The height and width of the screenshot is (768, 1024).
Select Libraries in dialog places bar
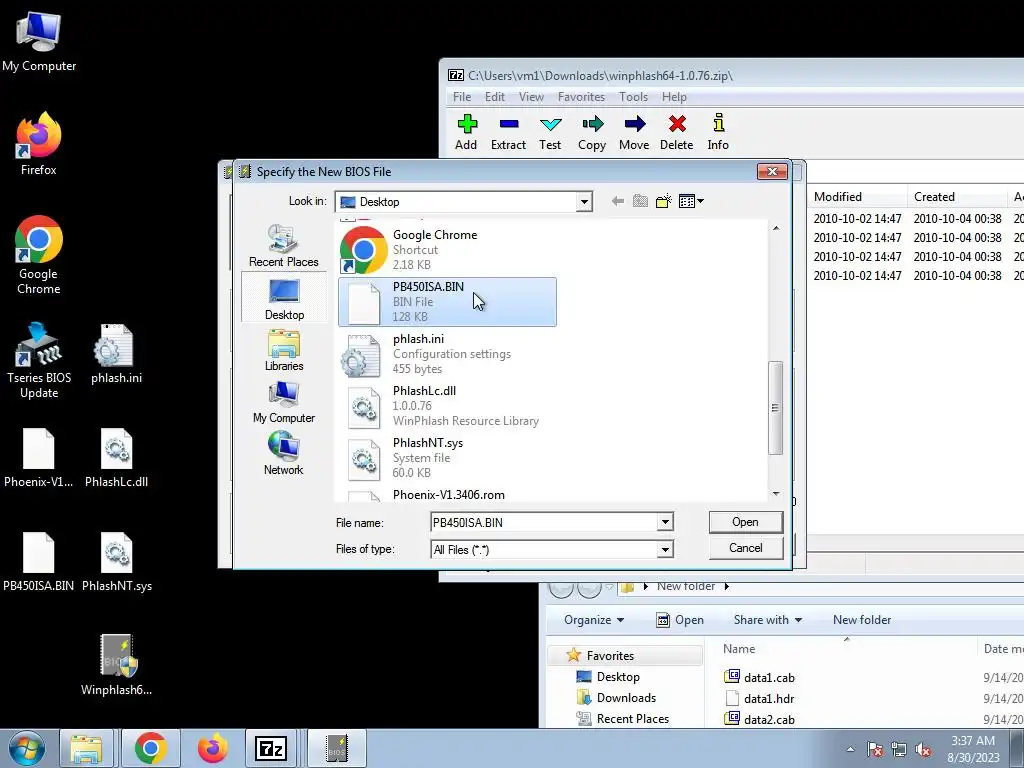coord(284,351)
